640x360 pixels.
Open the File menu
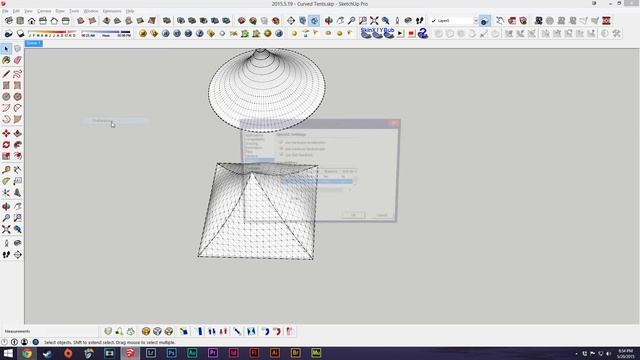pos(5,11)
